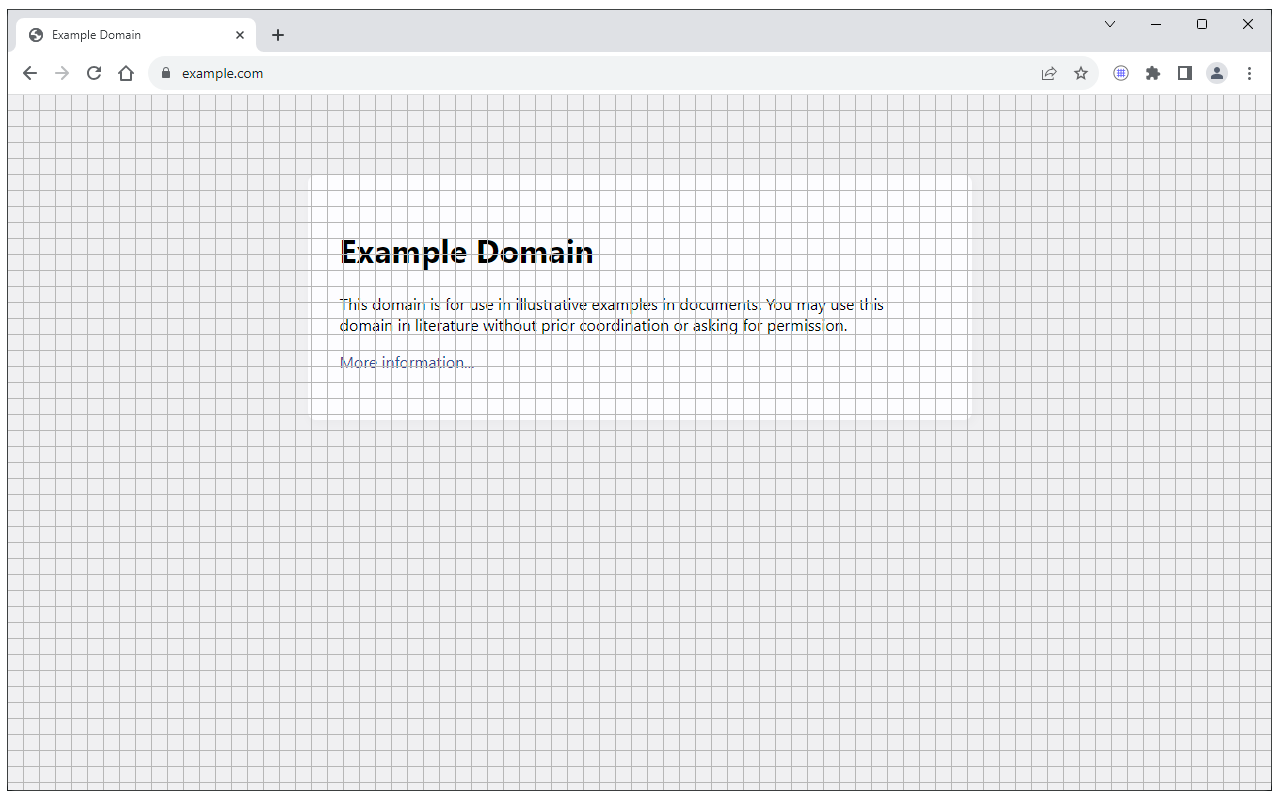Minimize the browser window
This screenshot has height=800, width=1280.
[x=1156, y=24]
